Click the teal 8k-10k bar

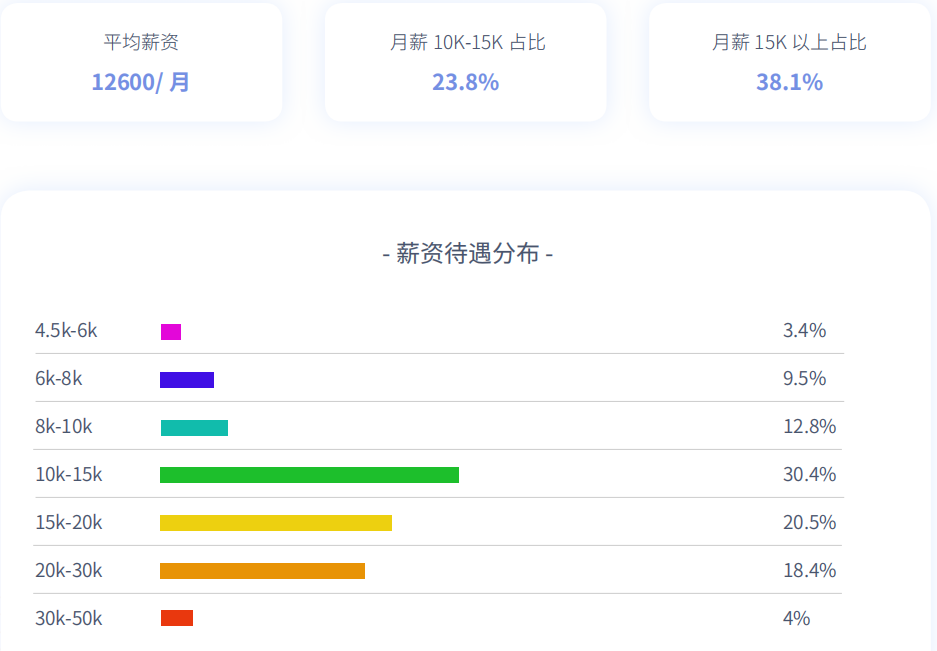(x=193, y=426)
